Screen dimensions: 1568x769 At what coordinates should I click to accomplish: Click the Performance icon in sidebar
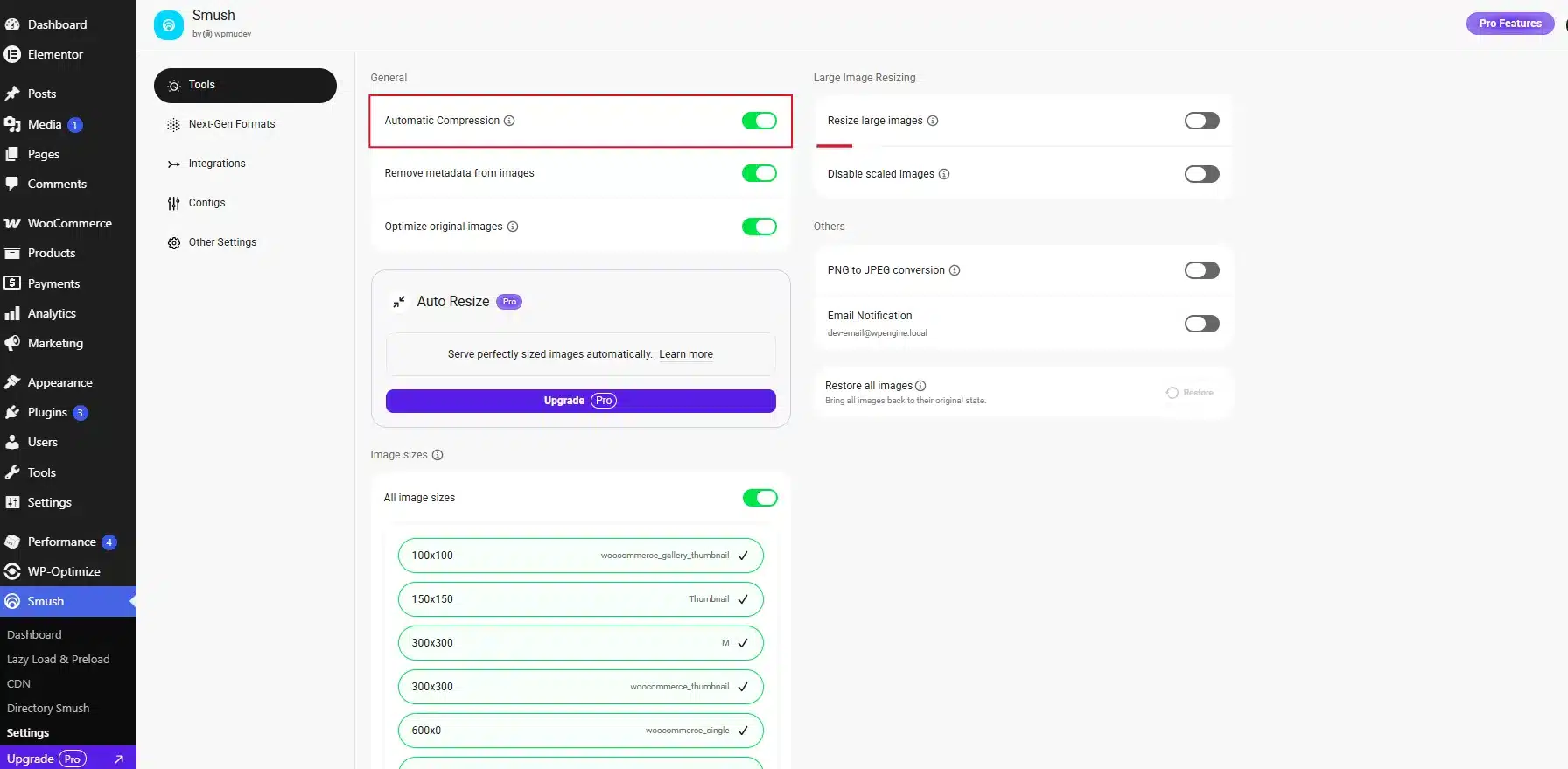click(x=12, y=542)
